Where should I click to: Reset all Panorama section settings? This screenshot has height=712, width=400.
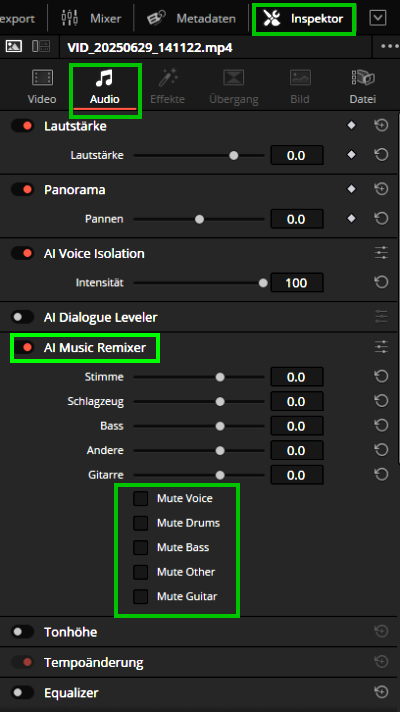click(381, 189)
